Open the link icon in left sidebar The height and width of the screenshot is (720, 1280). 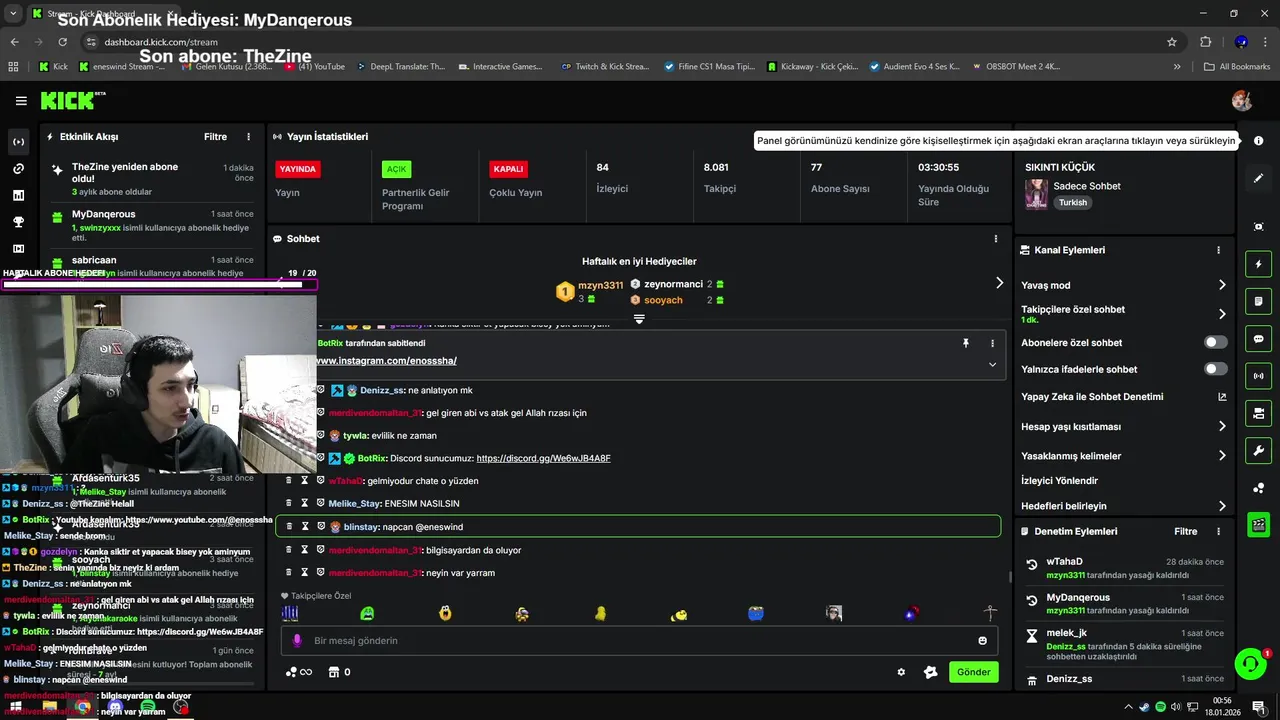tap(18, 169)
